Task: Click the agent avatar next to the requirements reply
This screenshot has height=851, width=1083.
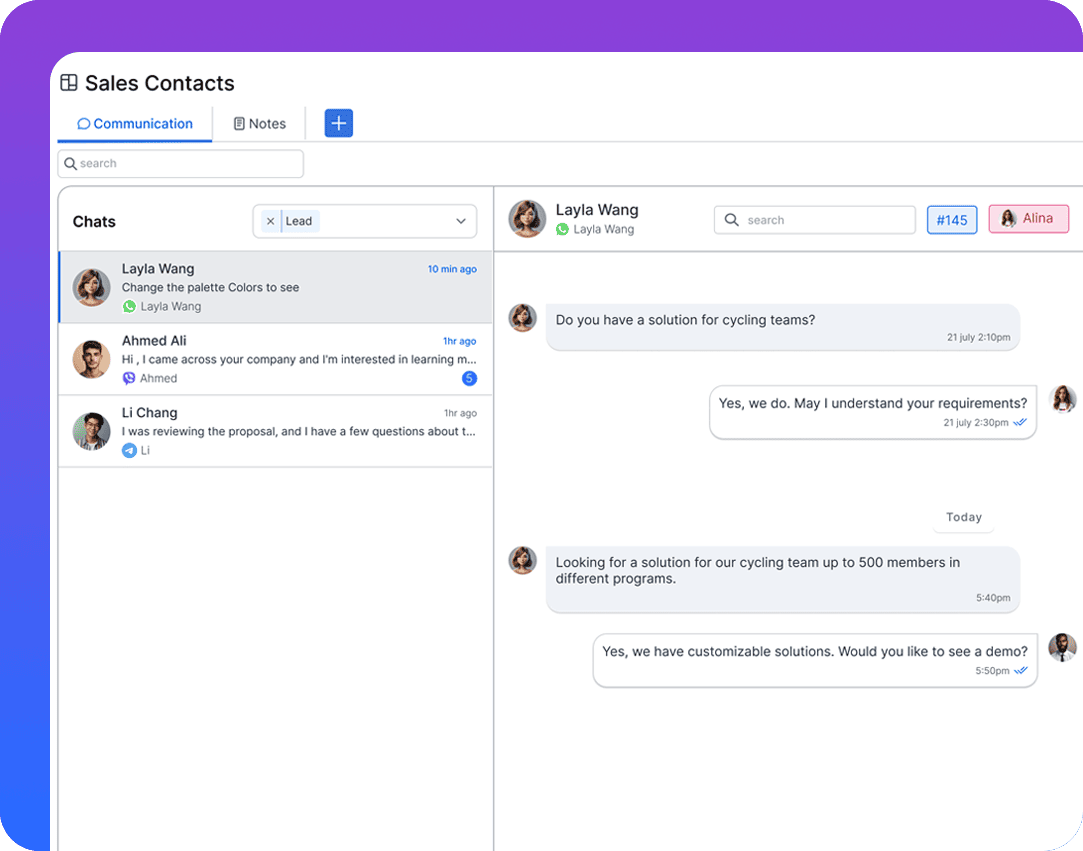Action: coord(1062,399)
